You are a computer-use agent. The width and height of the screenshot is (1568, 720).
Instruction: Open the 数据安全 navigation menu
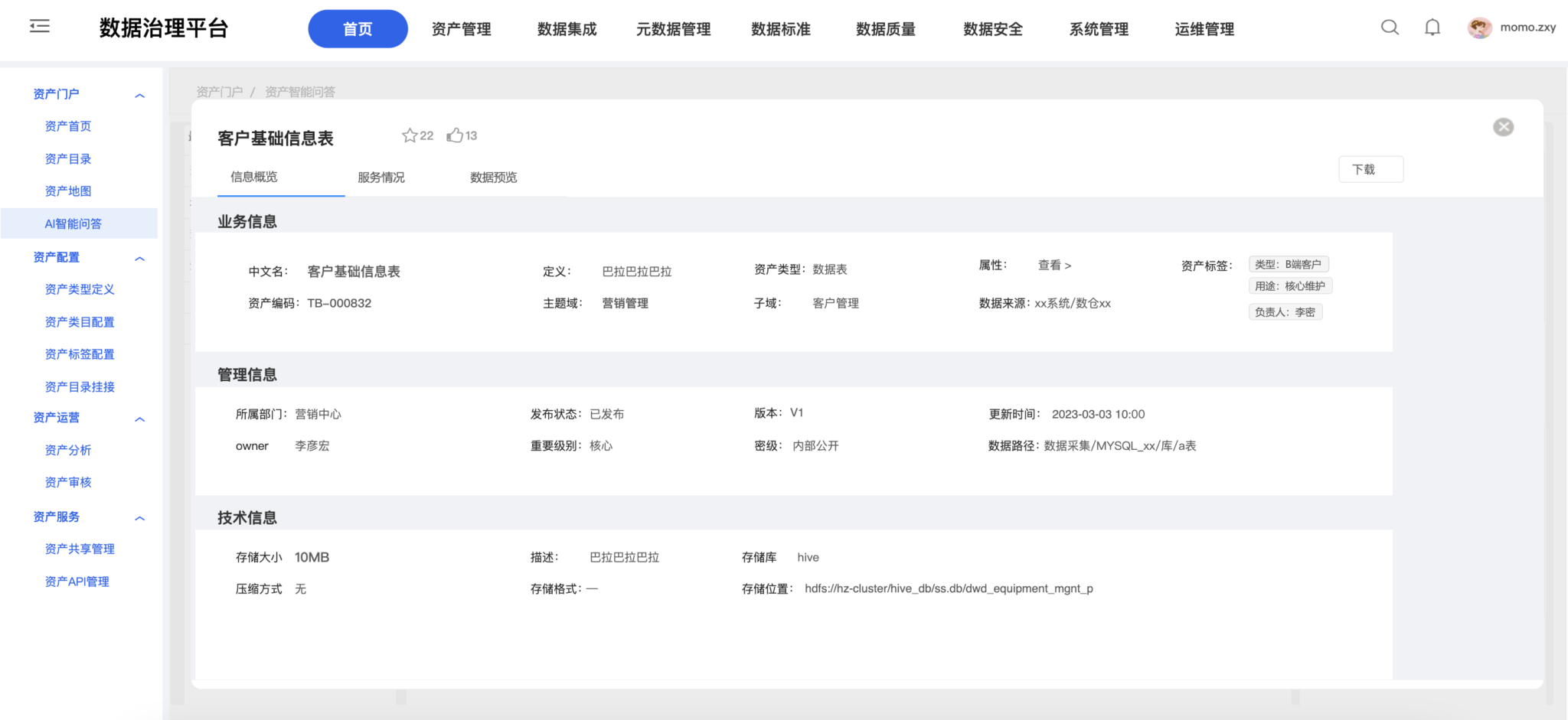tap(991, 29)
